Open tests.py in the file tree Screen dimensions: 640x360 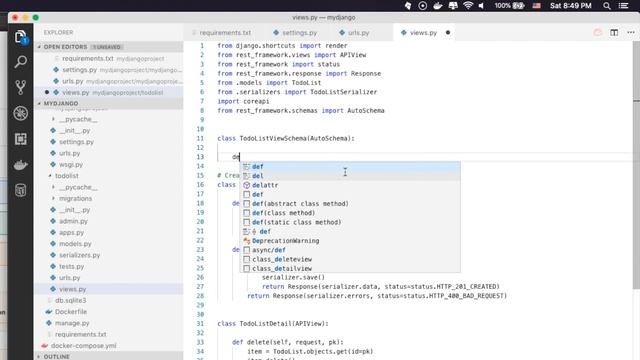coord(71,267)
